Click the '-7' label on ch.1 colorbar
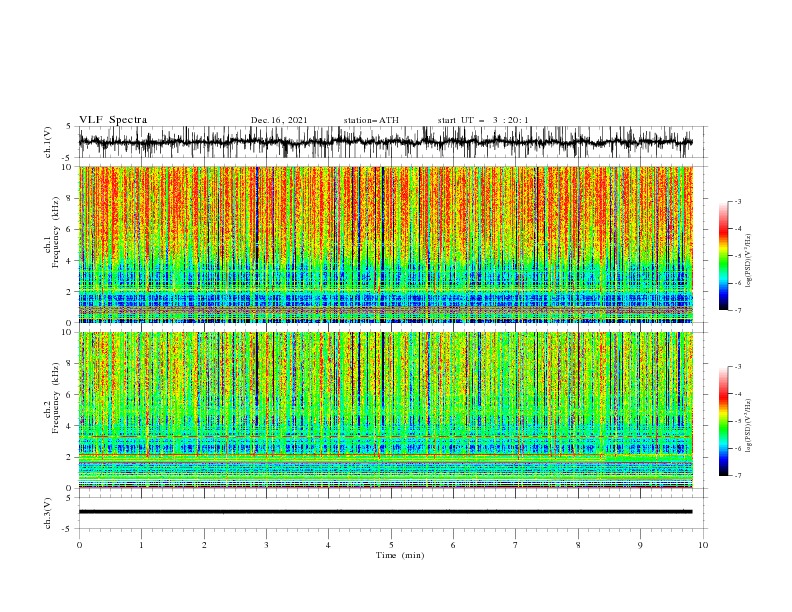 click(737, 311)
